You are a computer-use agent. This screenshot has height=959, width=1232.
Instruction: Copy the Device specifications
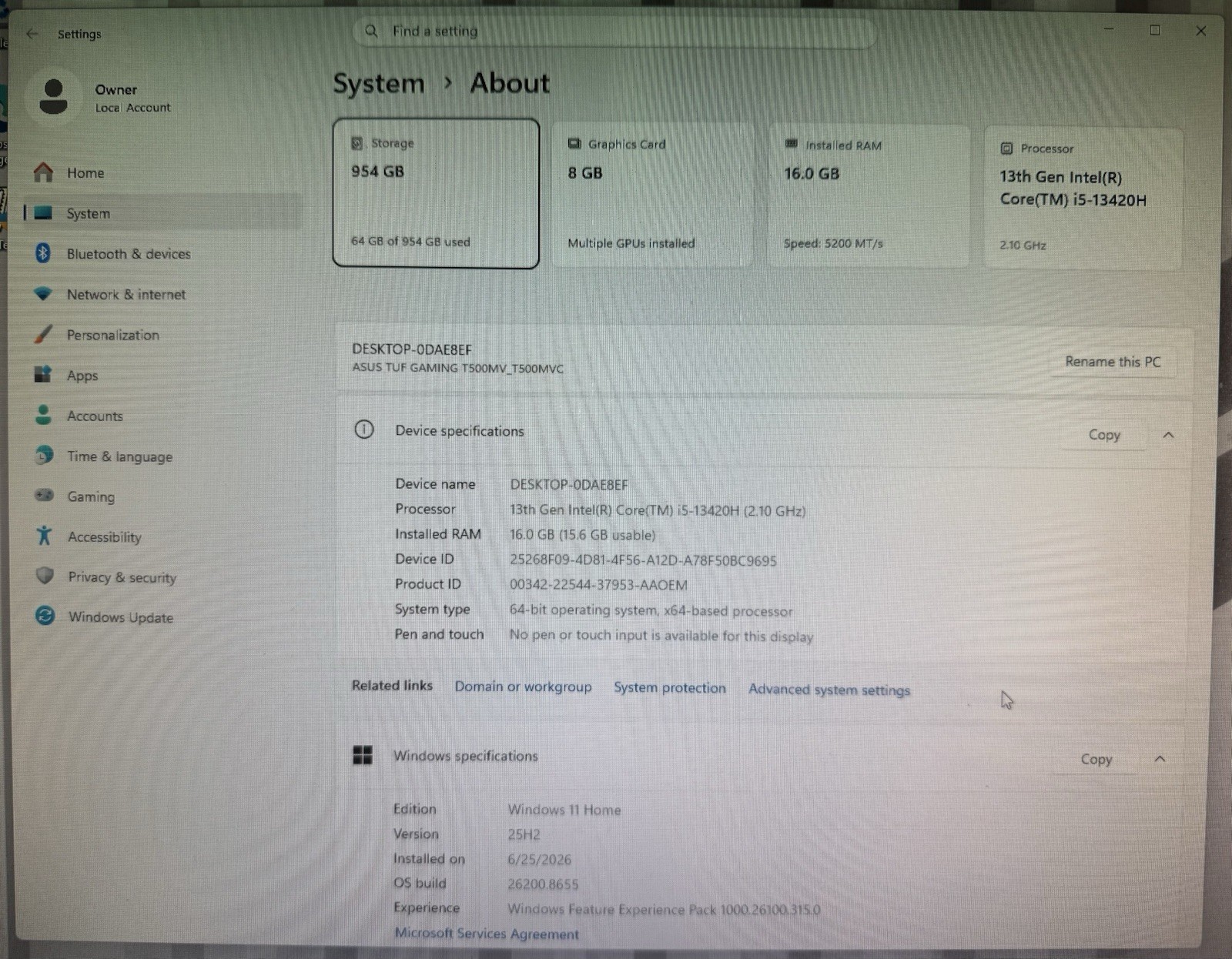[x=1104, y=435]
